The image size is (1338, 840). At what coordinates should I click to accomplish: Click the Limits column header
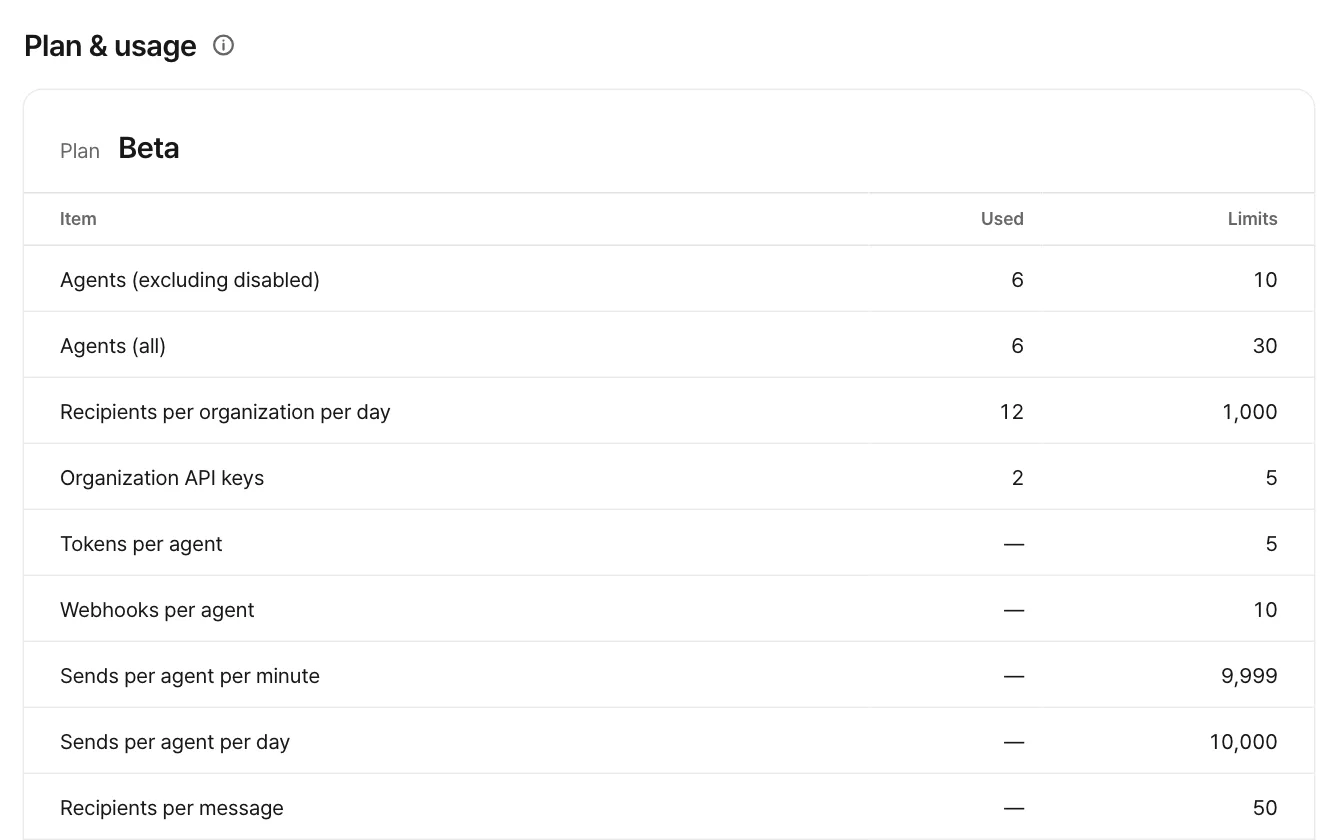pyautogui.click(x=1252, y=219)
